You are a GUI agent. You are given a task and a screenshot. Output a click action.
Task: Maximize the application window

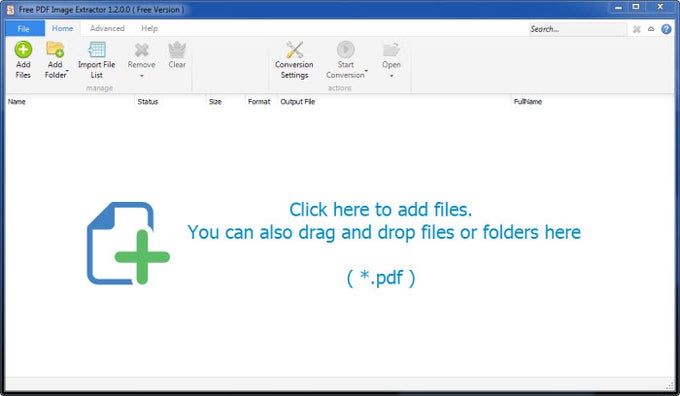click(636, 7)
